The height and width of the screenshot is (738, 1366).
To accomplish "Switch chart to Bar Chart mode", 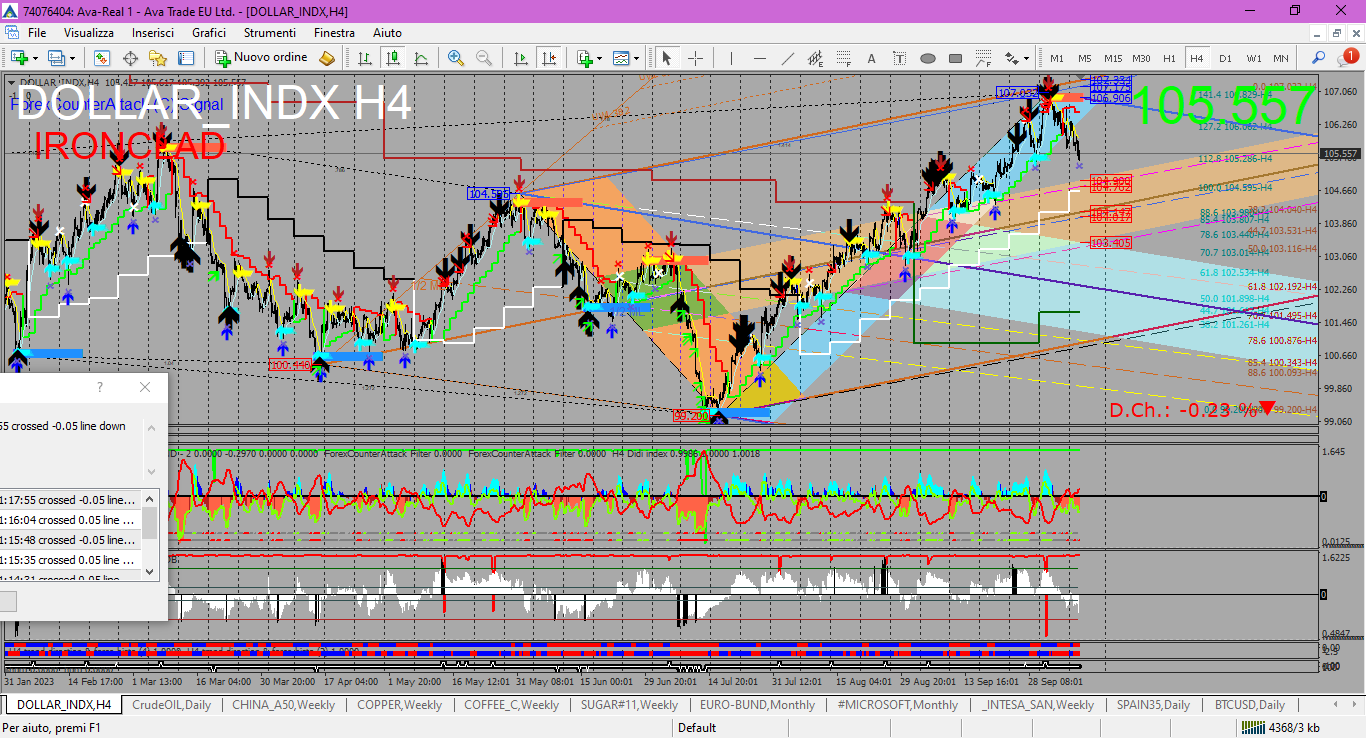I will click(x=365, y=58).
